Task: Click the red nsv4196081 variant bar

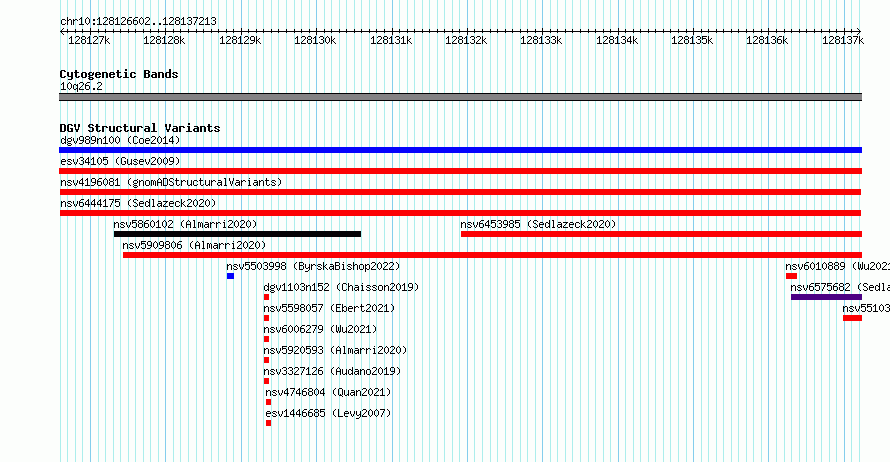Action: pyautogui.click(x=460, y=192)
